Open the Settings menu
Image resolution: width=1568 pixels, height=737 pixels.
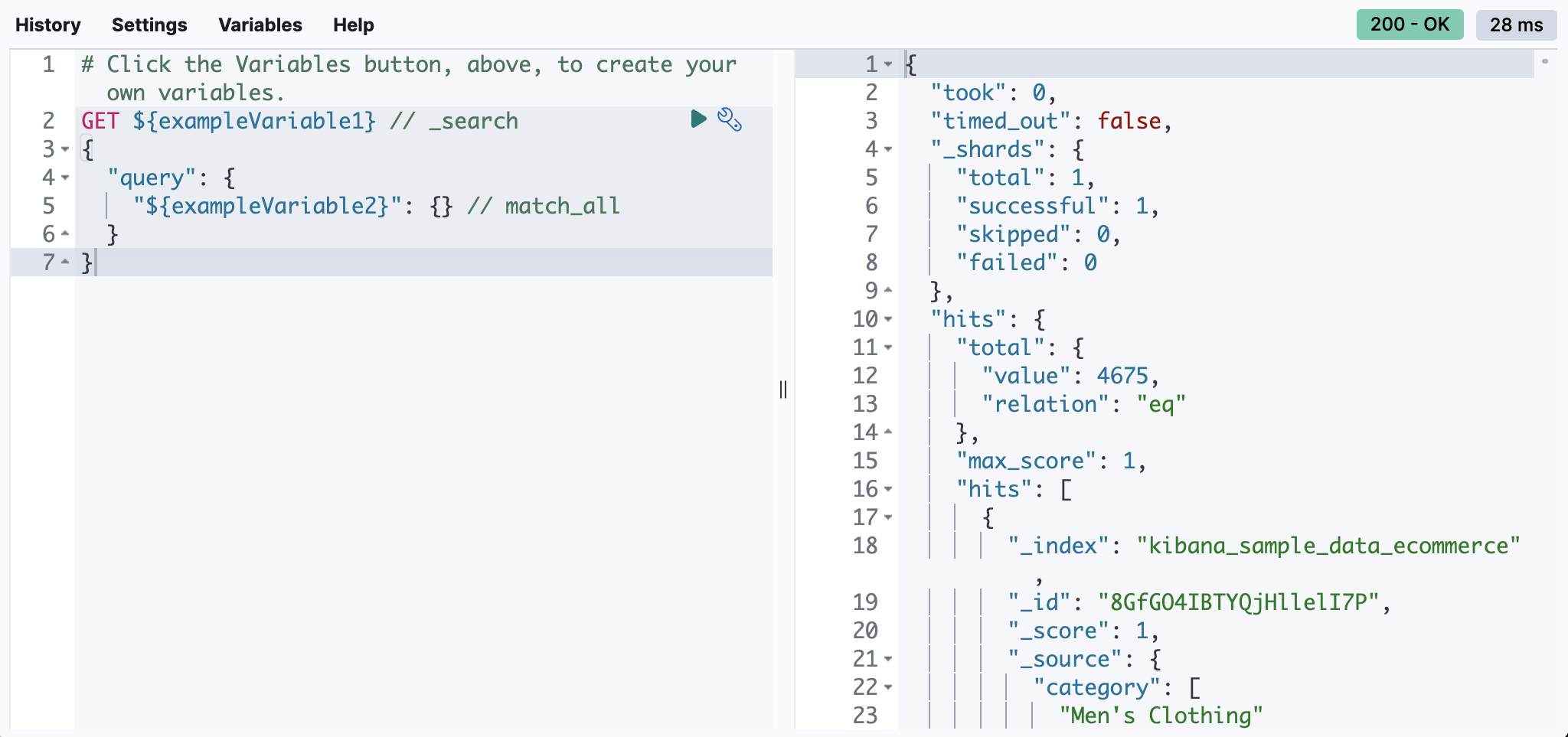tap(149, 24)
